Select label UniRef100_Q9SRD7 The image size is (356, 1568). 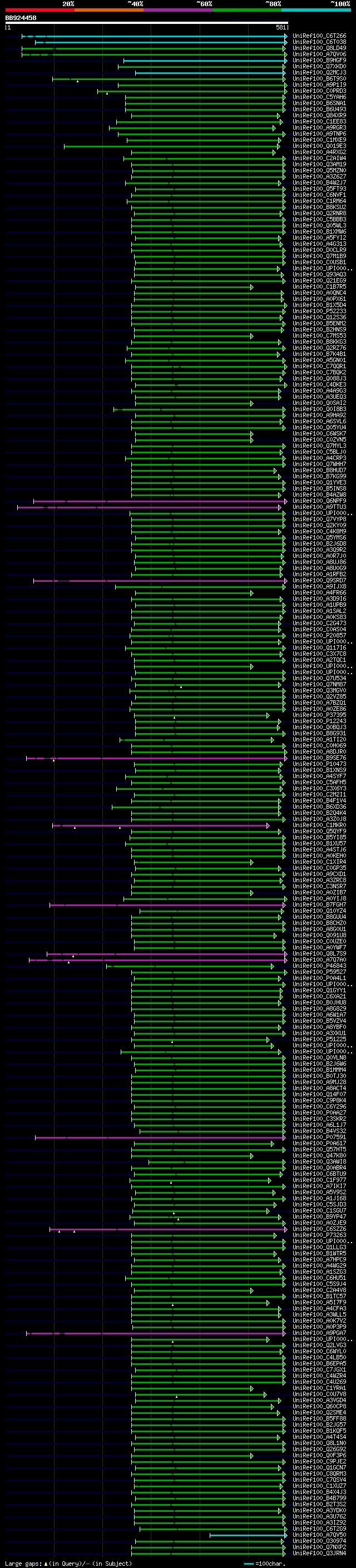click(x=319, y=580)
